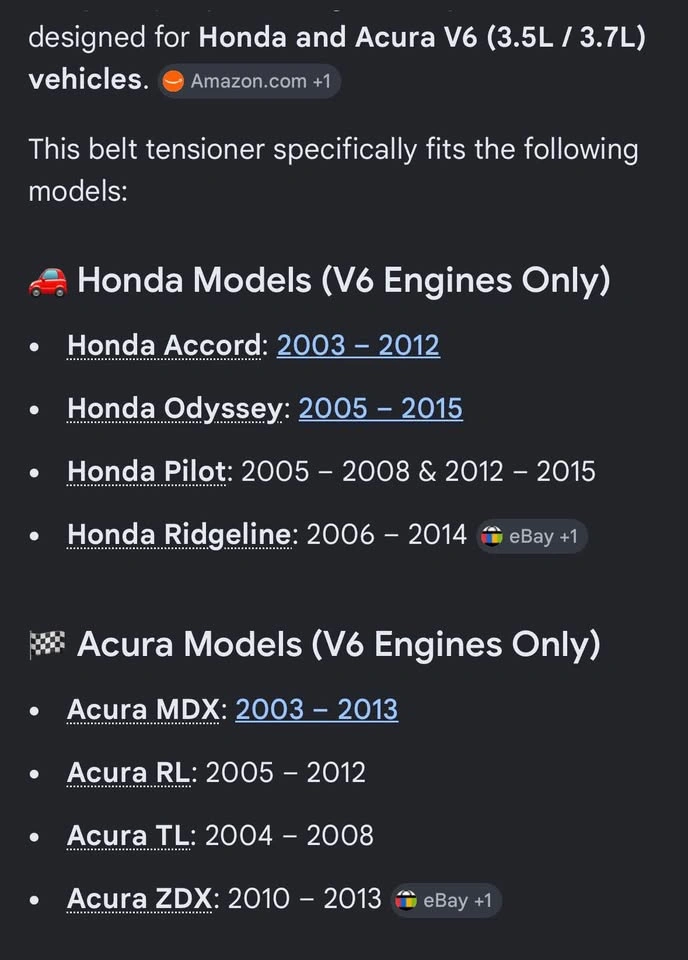688x960 pixels.
Task: Select the underlined Acura ZDX term
Action: (140, 899)
